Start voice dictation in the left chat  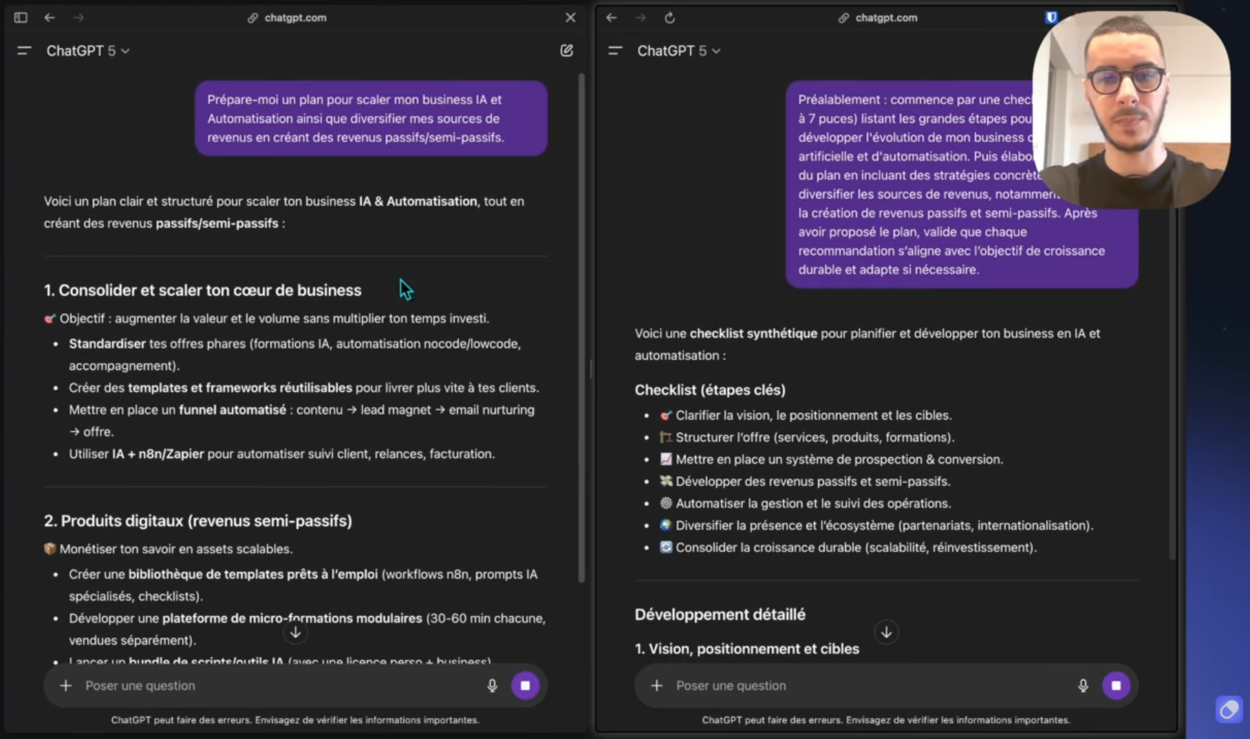point(492,685)
